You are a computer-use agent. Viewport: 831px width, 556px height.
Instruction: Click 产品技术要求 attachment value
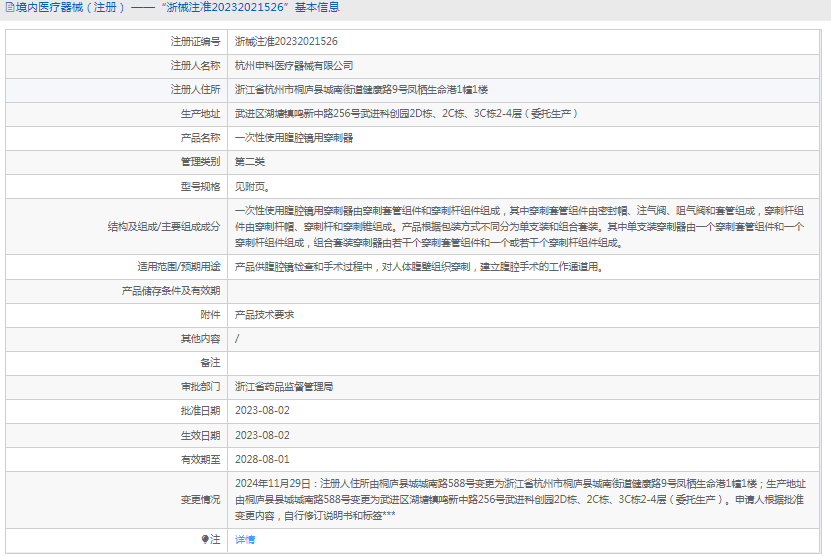point(264,314)
